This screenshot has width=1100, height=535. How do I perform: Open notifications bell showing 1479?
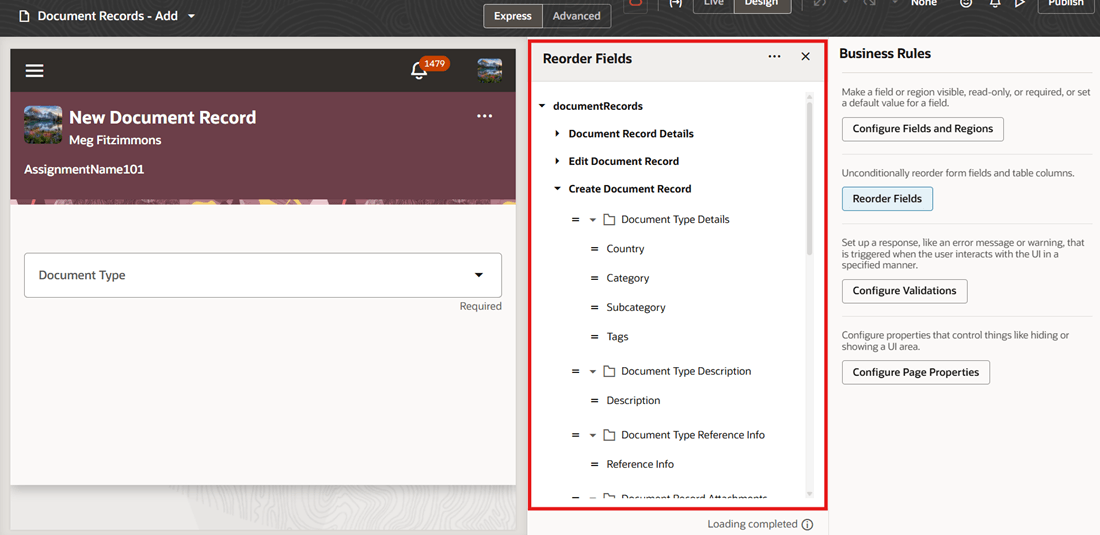tap(420, 71)
